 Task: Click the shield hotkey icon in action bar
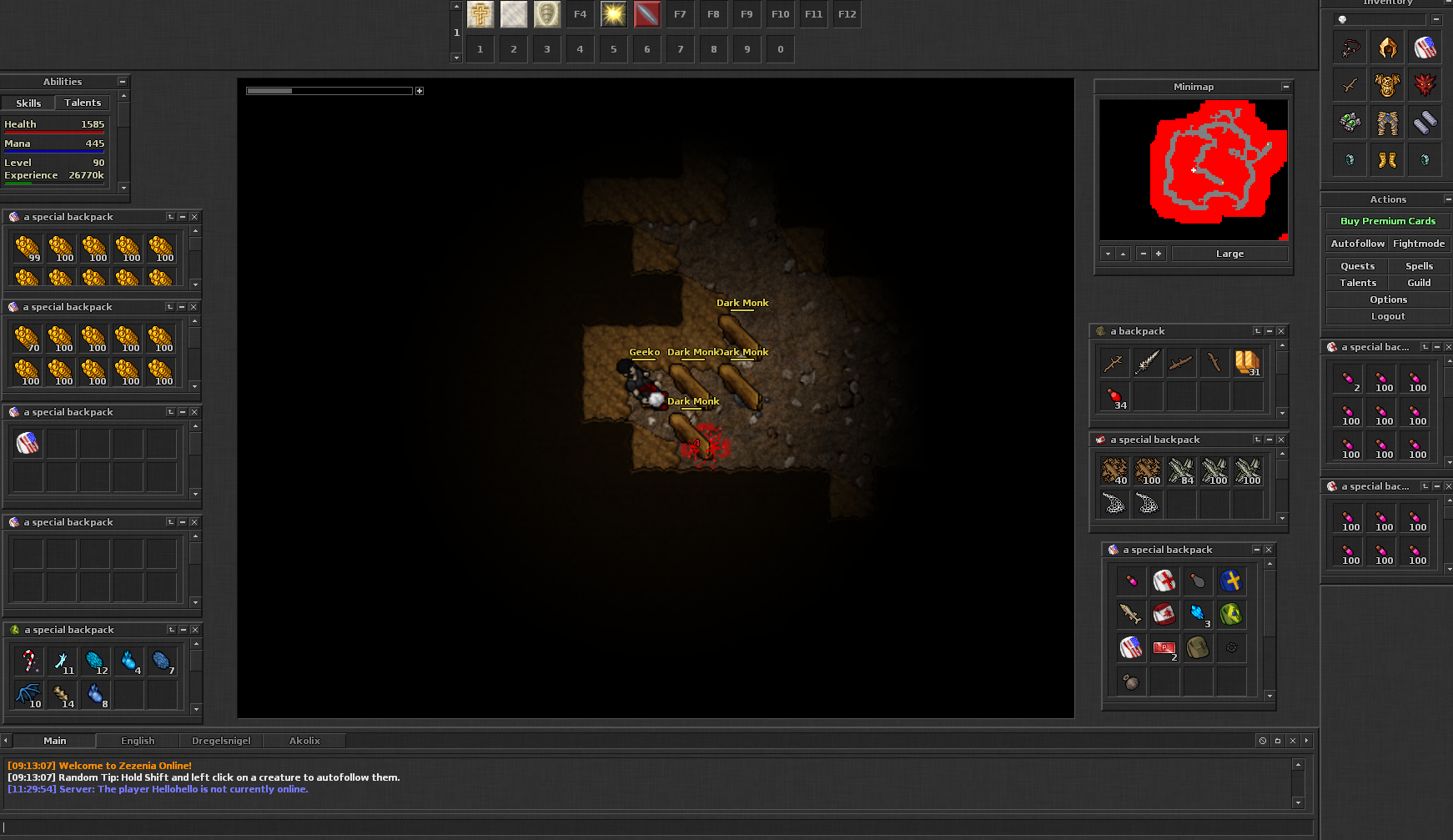547,14
